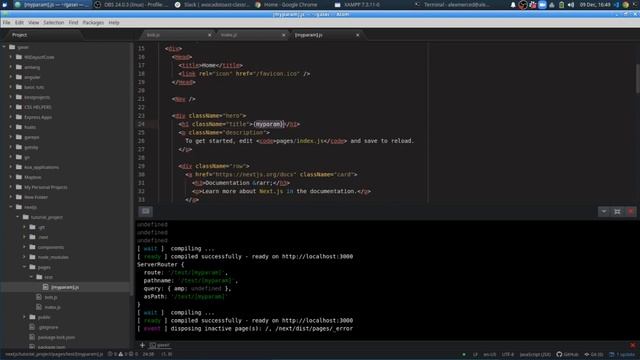
Task: Click the editor vertical scrollbar
Action: click(x=637, y=78)
